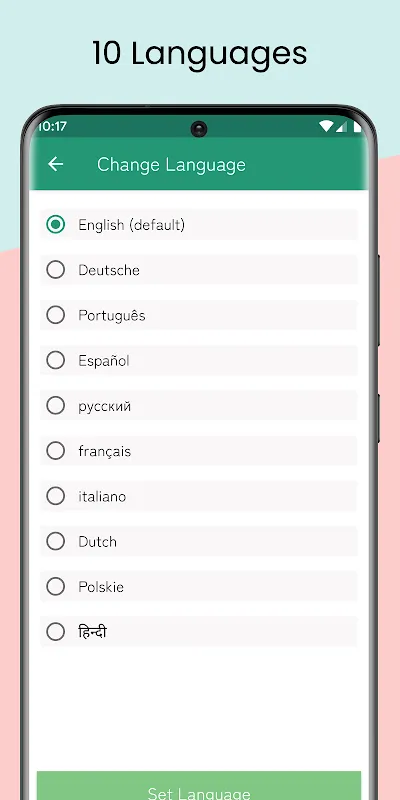This screenshot has height=800, width=400.
Task: Select the Deutsche radio button
Action: click(x=56, y=270)
